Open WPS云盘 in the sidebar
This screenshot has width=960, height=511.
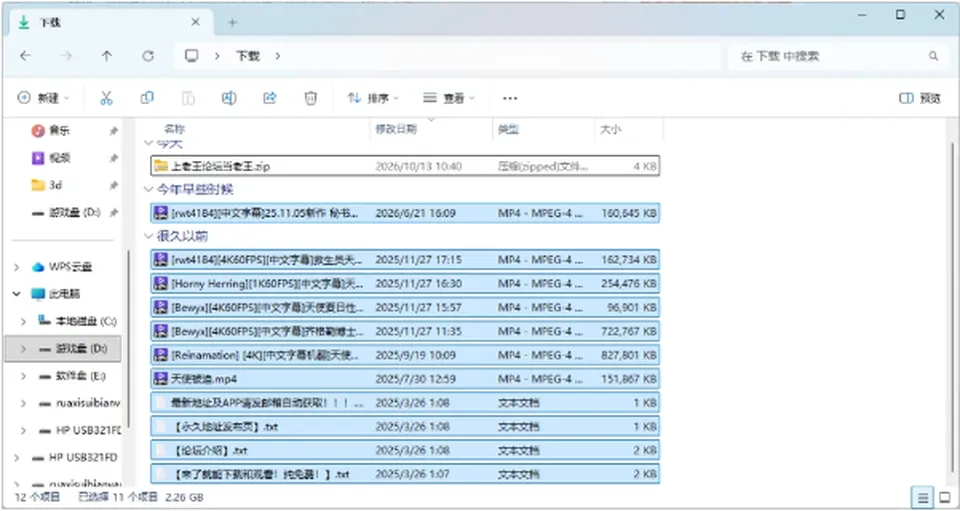pyautogui.click(x=70, y=267)
